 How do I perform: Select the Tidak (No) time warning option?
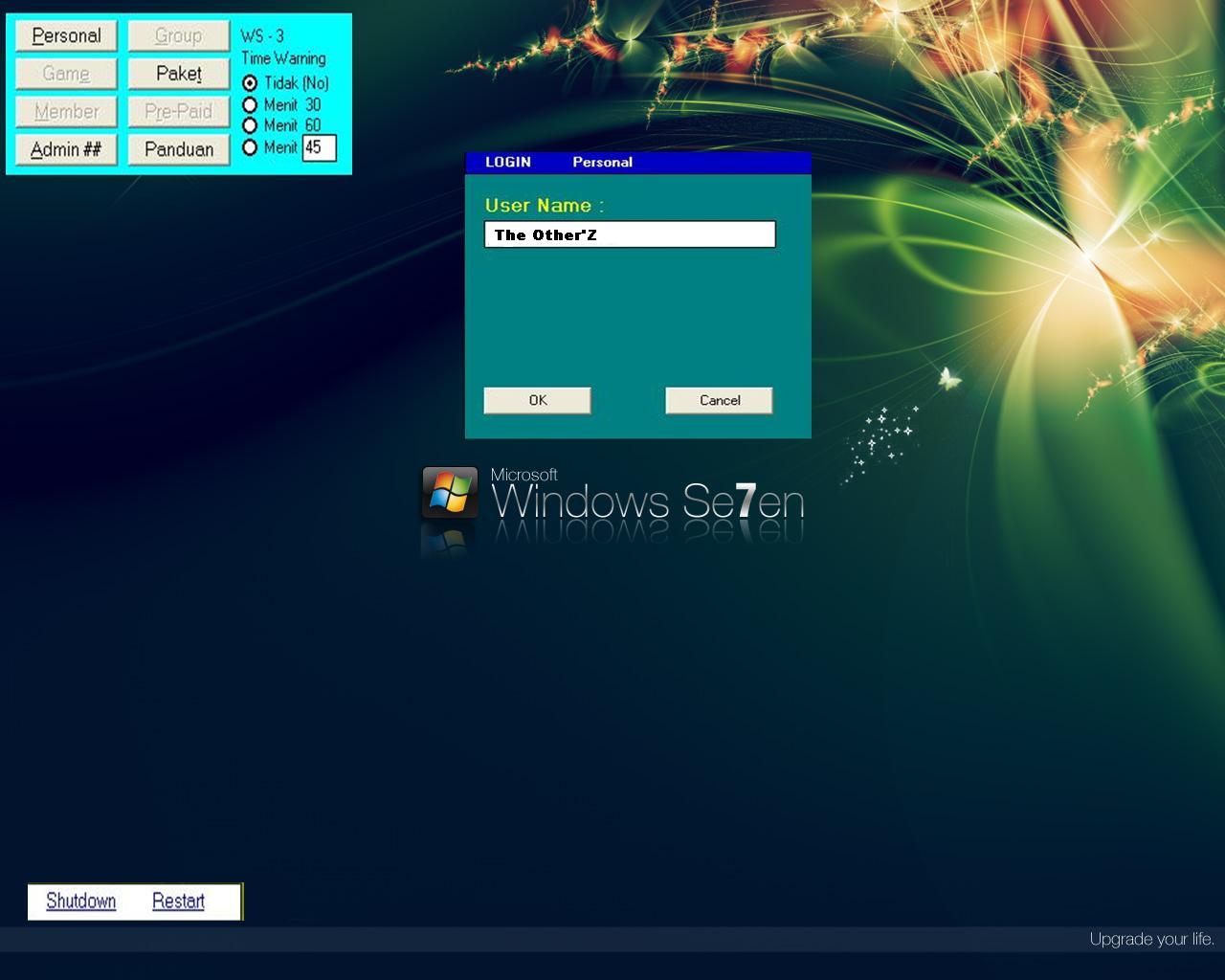click(250, 83)
